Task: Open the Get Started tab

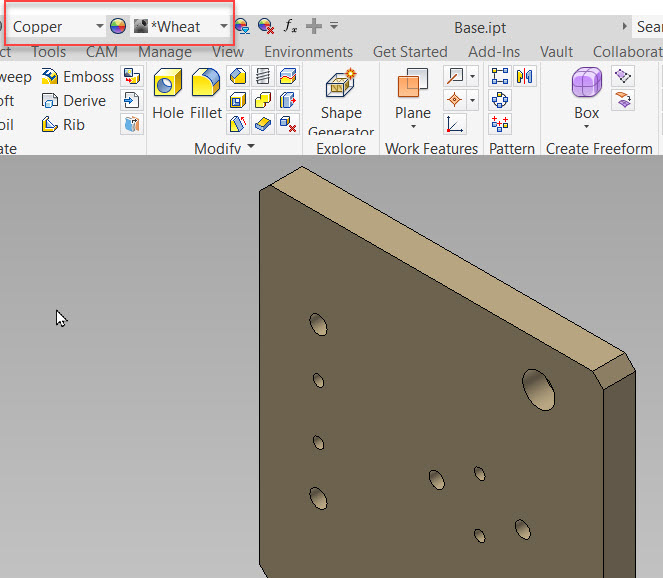Action: [410, 52]
